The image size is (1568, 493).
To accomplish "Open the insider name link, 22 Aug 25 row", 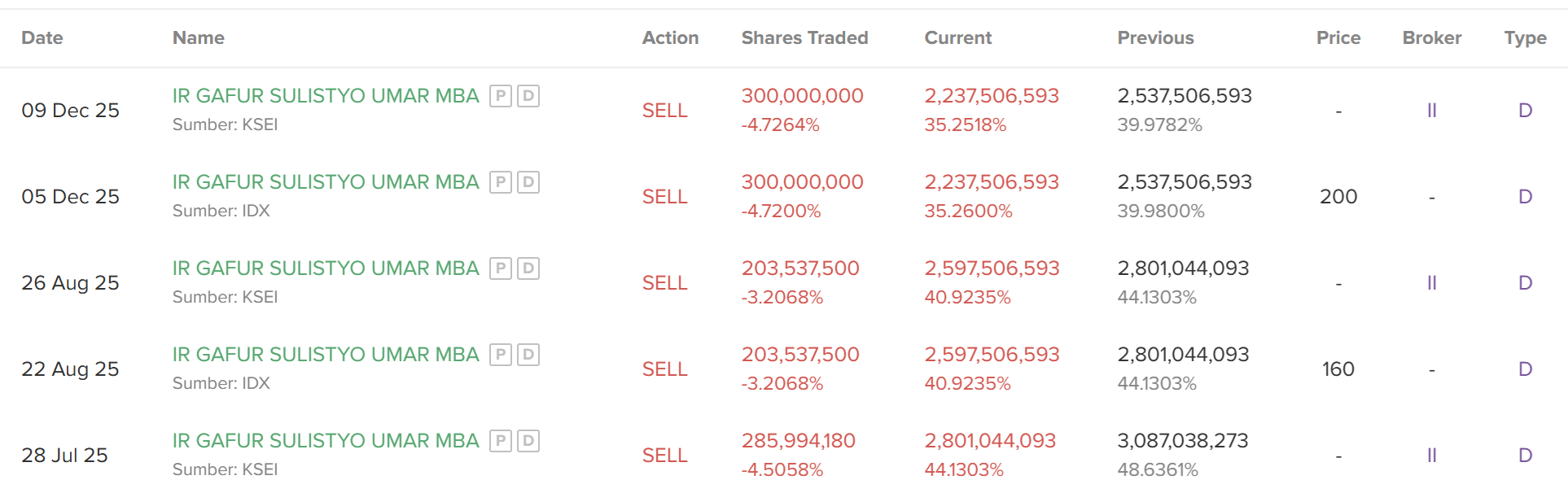I will coord(326,355).
